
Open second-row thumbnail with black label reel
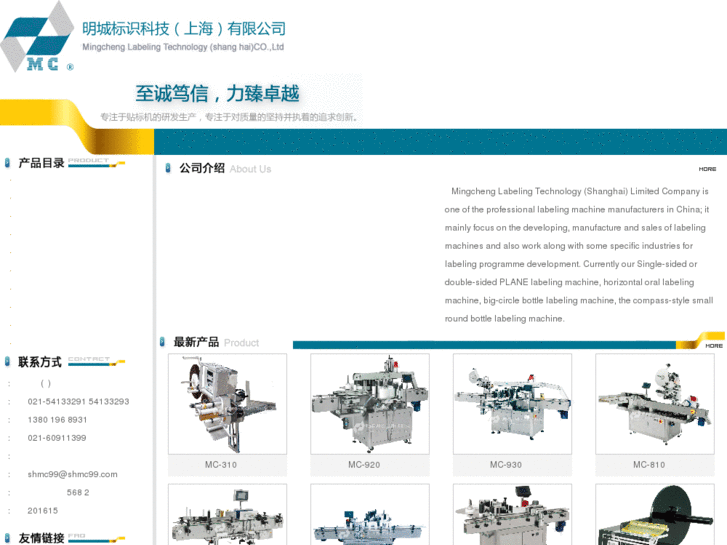pos(655,514)
